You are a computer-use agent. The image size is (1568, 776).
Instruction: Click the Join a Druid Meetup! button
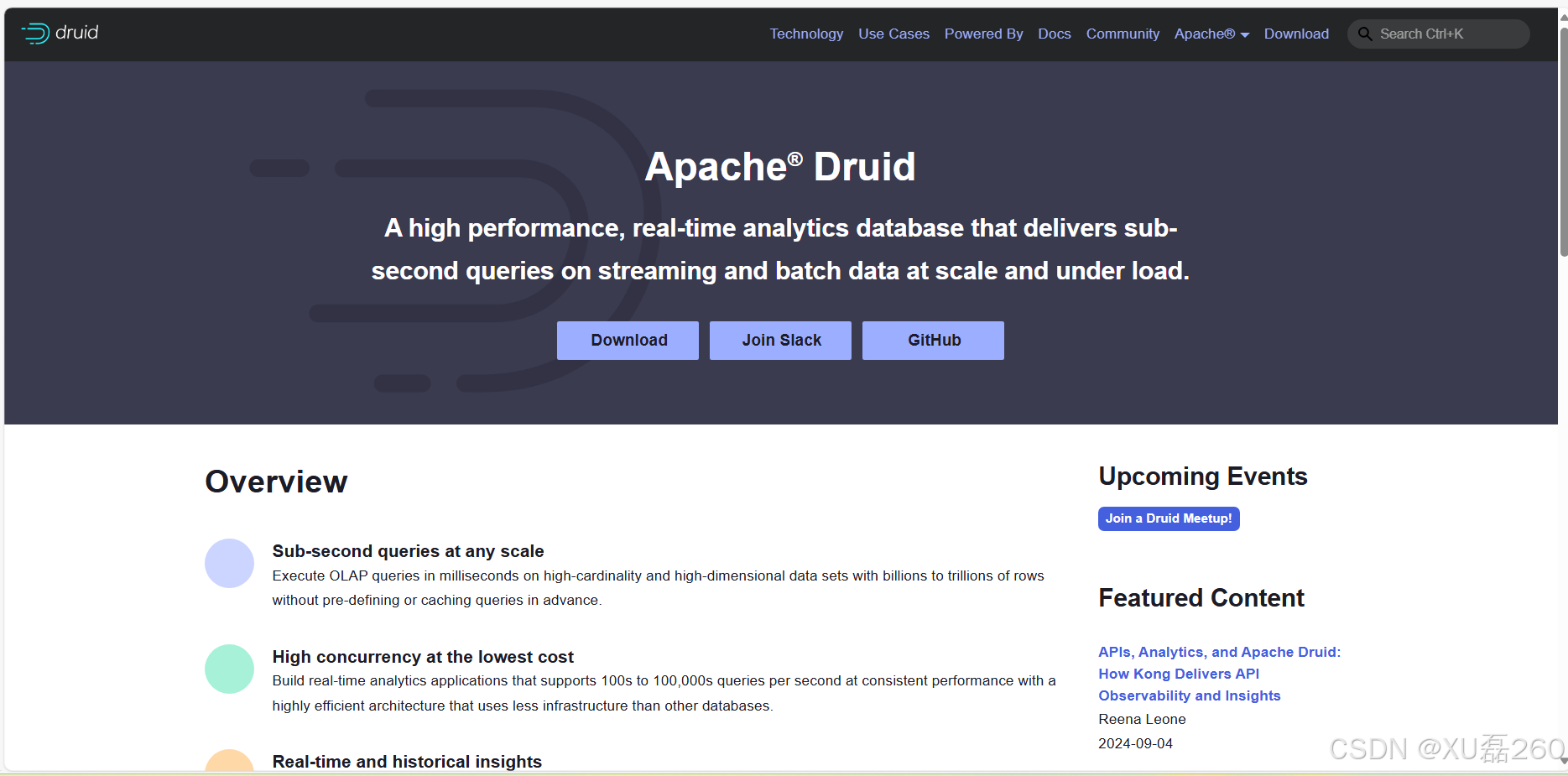(1169, 518)
